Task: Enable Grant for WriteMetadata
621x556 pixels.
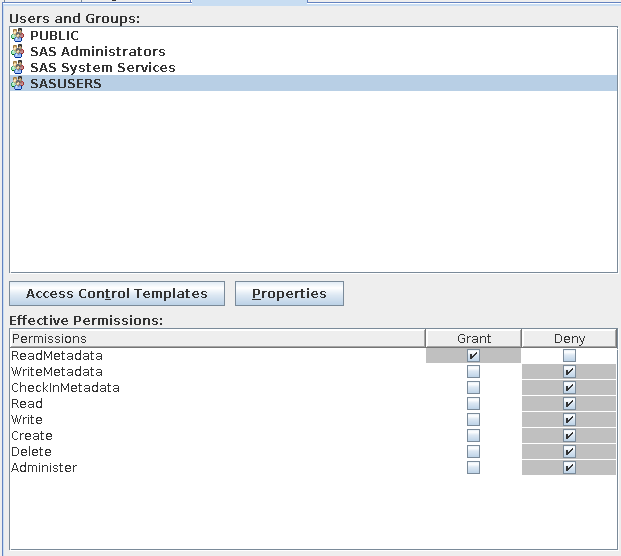Action: [473, 372]
